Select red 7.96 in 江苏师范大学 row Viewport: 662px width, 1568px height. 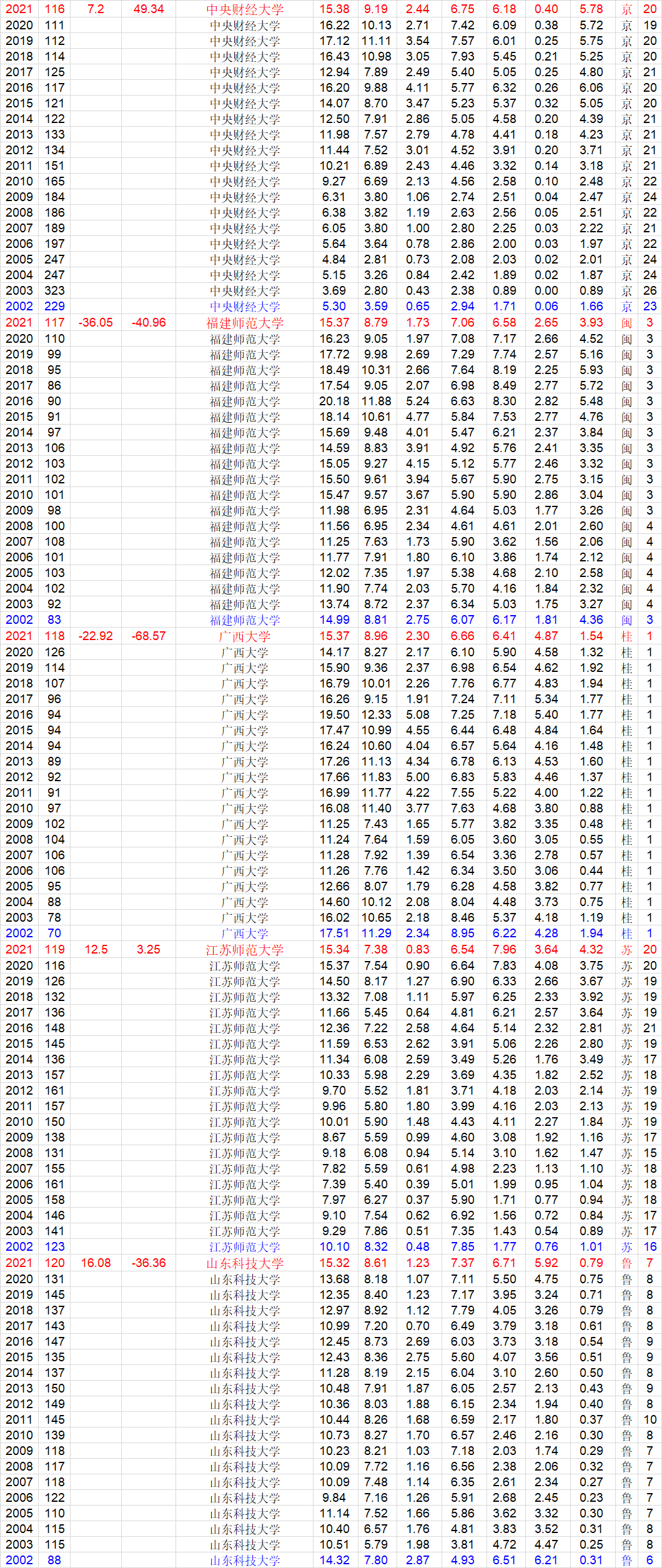pos(505,950)
